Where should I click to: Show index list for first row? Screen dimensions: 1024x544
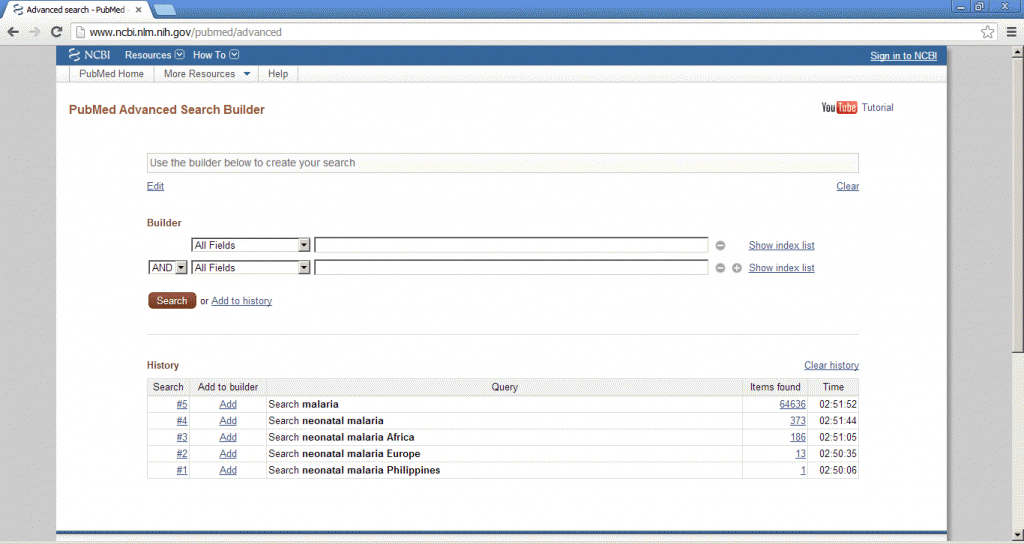point(781,246)
